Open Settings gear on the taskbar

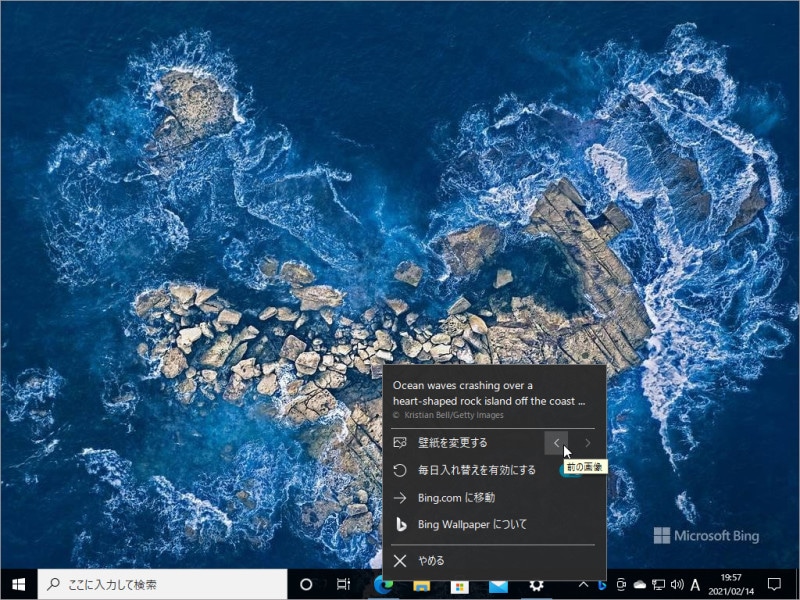(x=536, y=584)
